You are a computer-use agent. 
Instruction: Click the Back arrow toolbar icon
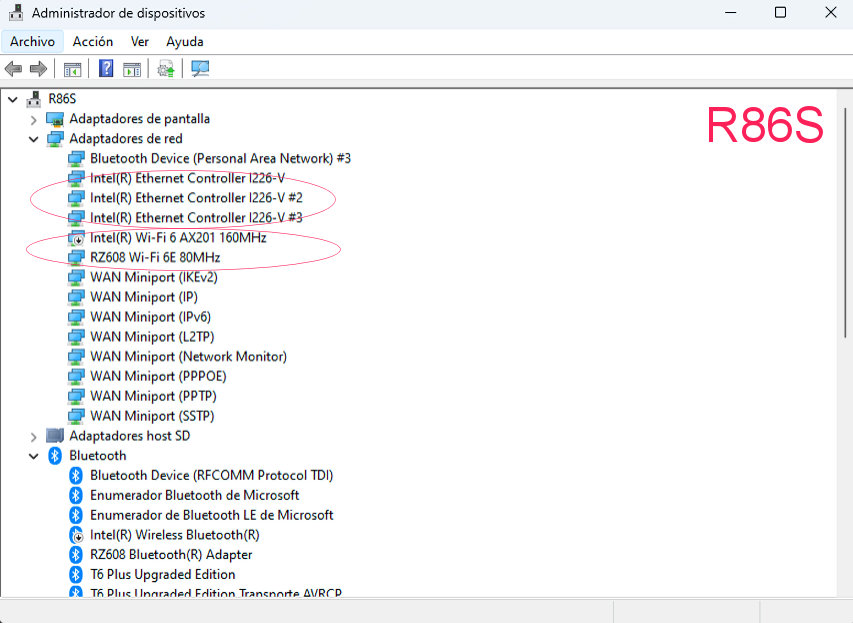point(13,69)
